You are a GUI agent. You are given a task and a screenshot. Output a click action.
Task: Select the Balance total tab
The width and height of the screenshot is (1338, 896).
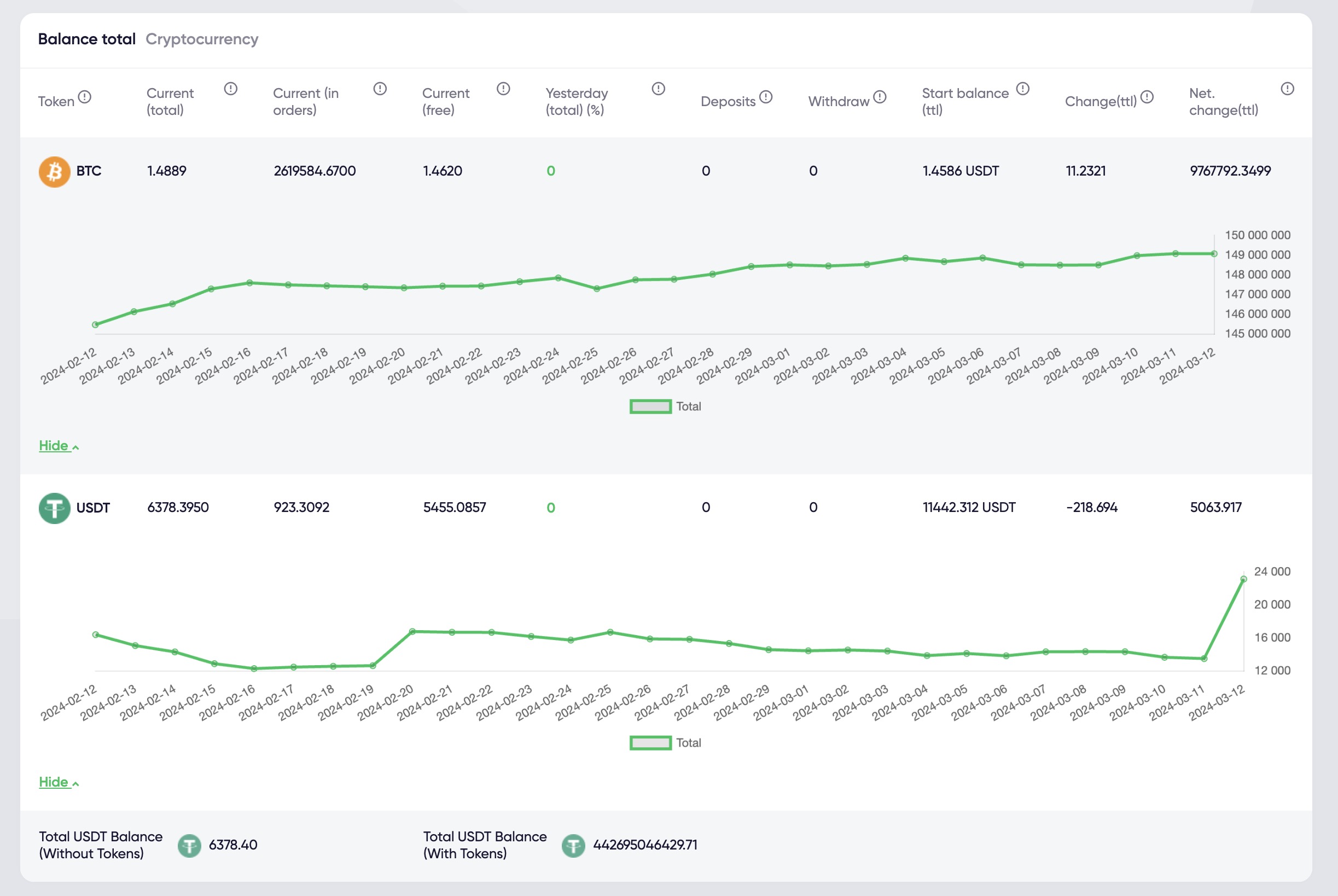(87, 39)
